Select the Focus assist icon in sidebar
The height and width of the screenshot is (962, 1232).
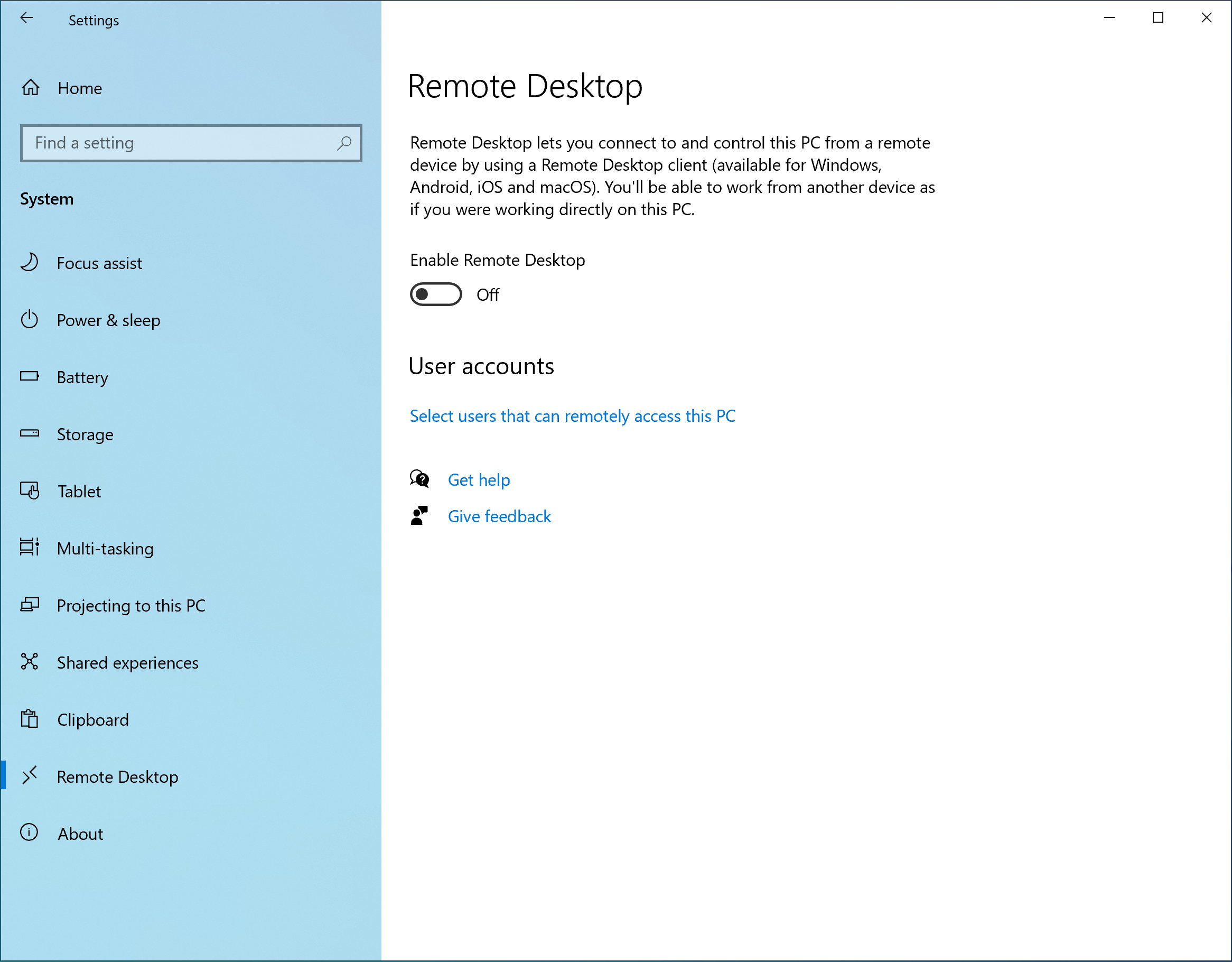coord(30,263)
